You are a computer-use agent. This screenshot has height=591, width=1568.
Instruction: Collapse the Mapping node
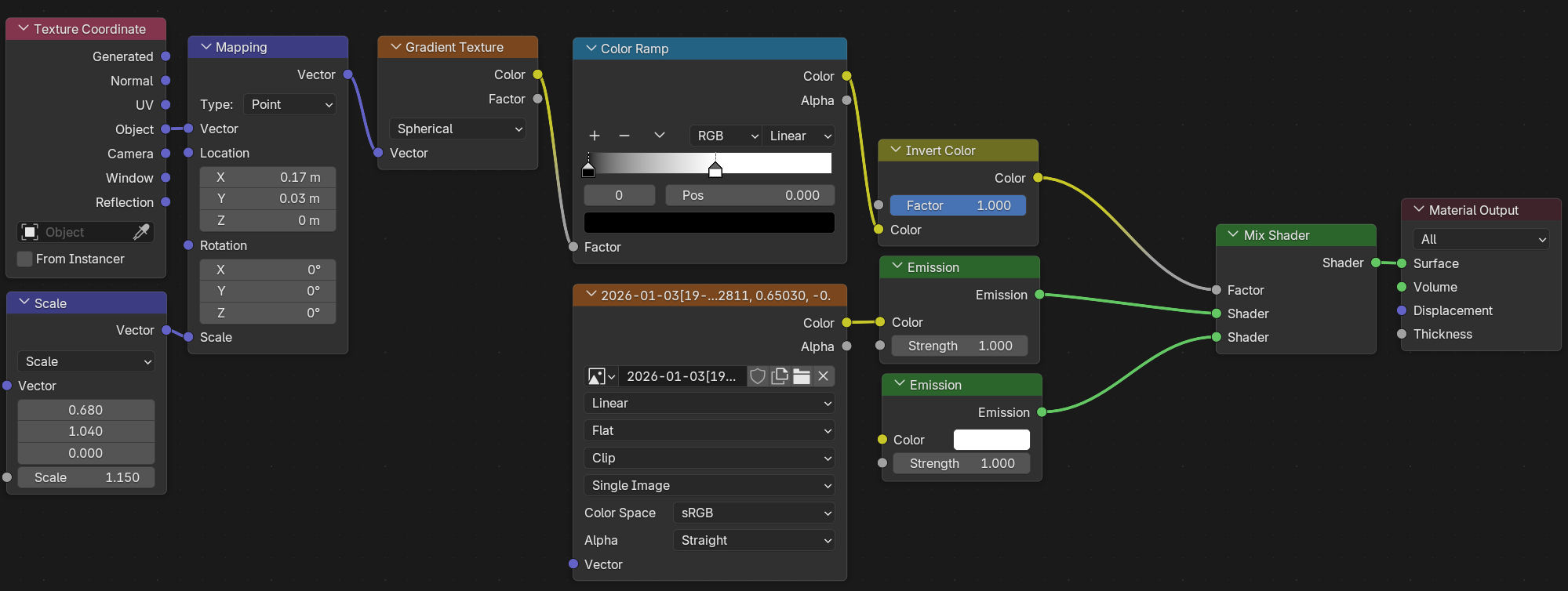[x=206, y=47]
